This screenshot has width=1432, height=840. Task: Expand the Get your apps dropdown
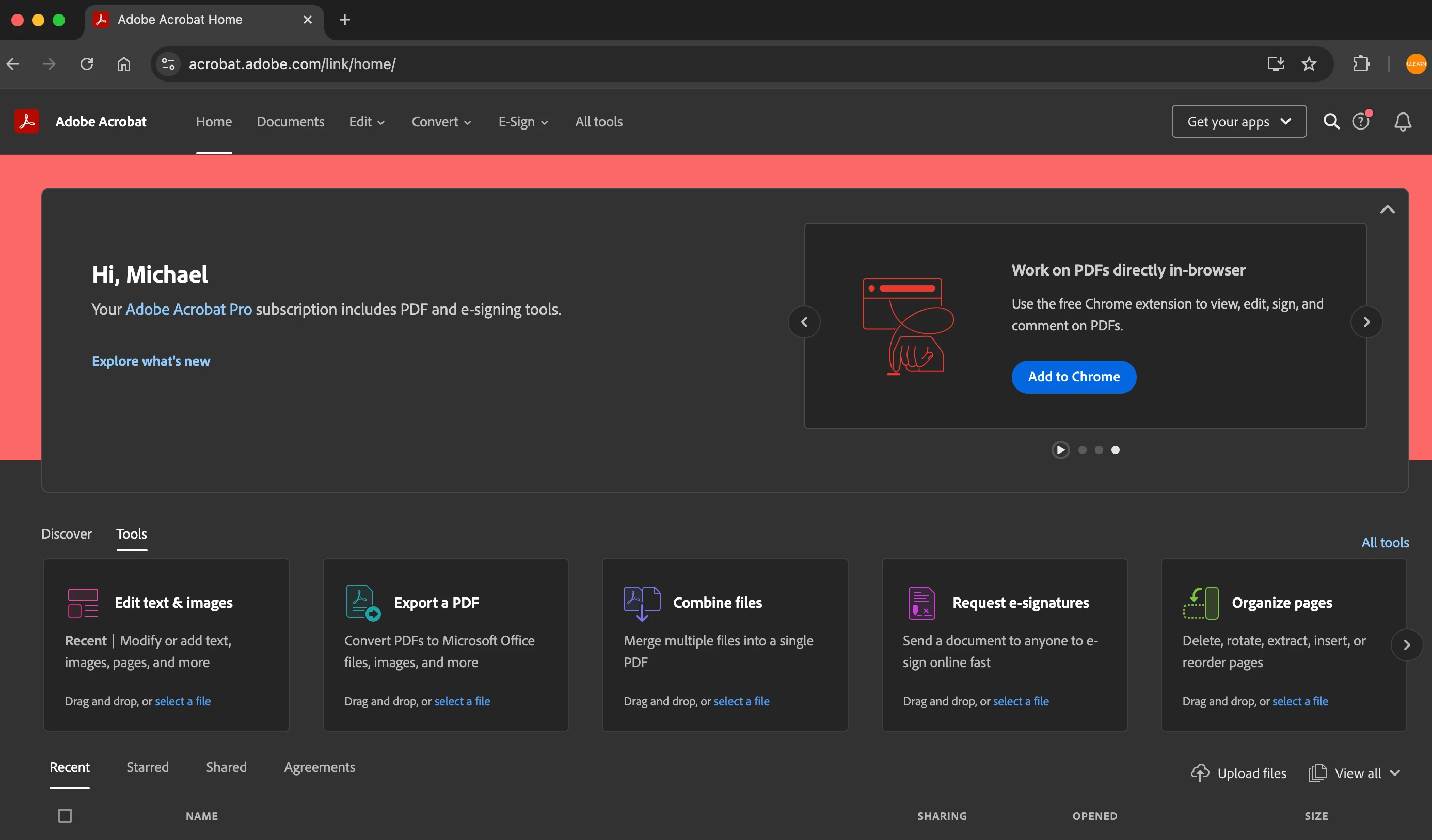(x=1239, y=121)
